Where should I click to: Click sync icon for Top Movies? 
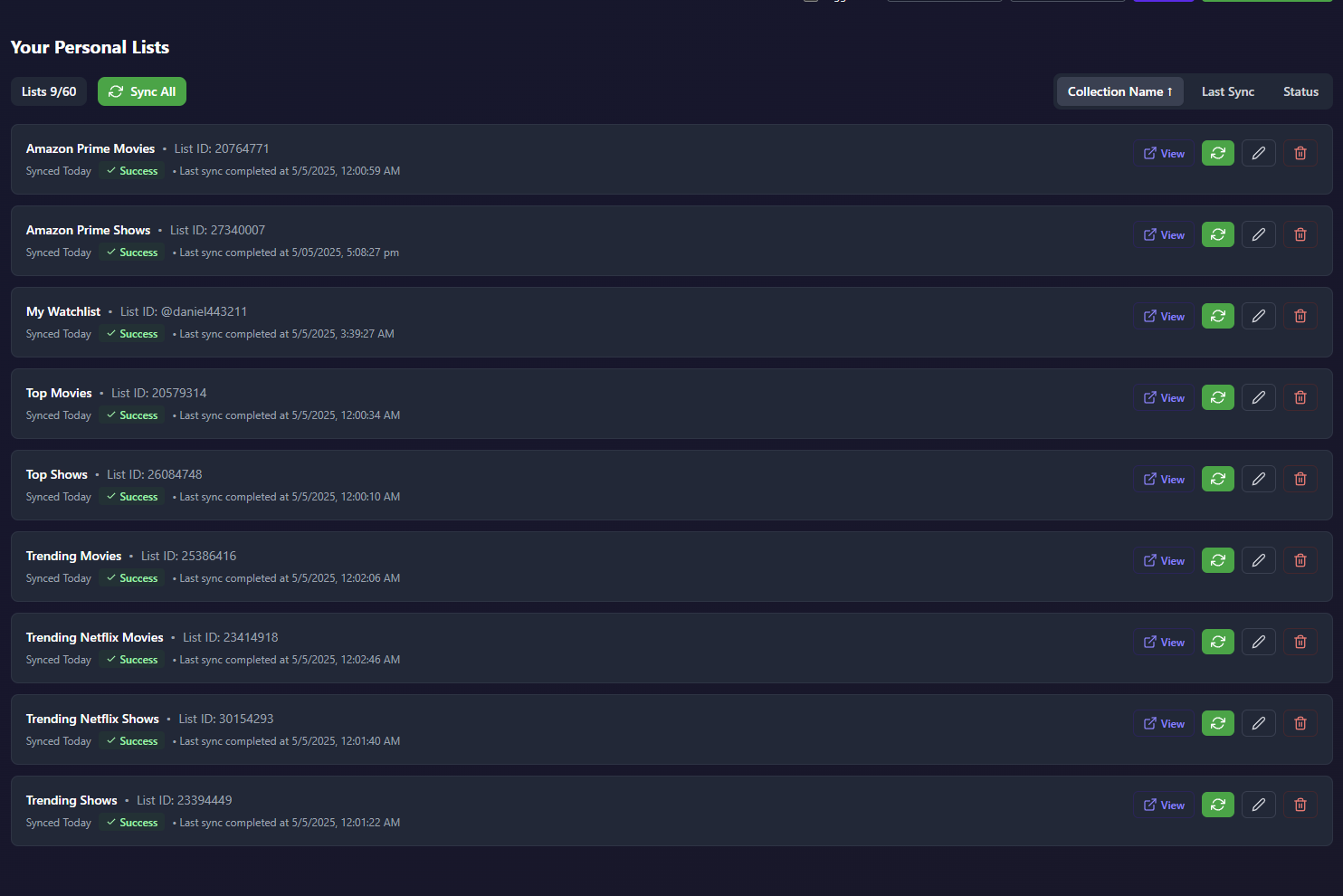tap(1217, 397)
